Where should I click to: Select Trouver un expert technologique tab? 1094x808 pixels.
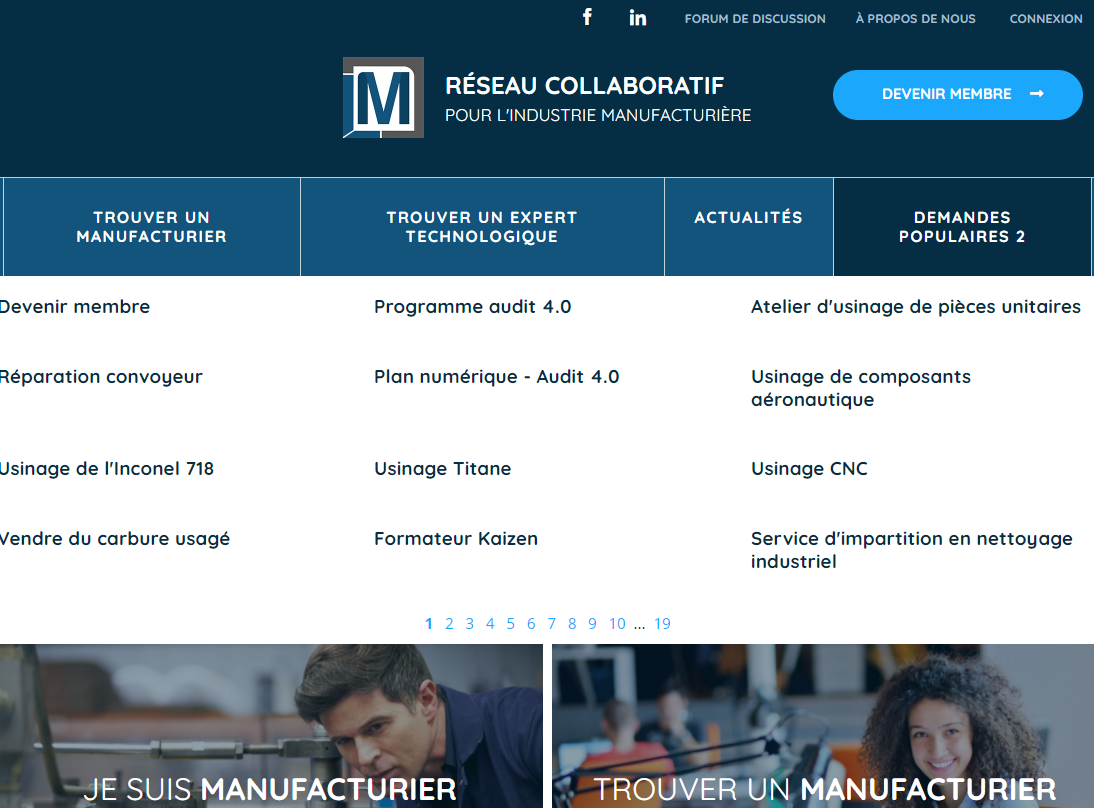pyautogui.click(x=482, y=227)
